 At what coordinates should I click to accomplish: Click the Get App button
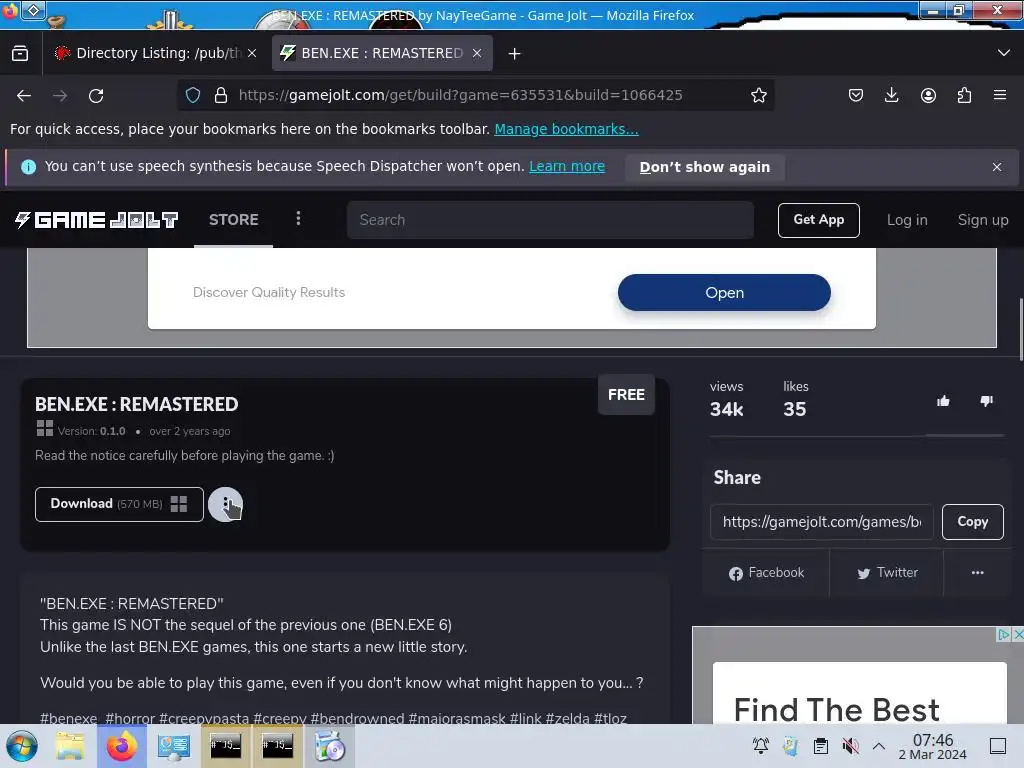coord(818,220)
